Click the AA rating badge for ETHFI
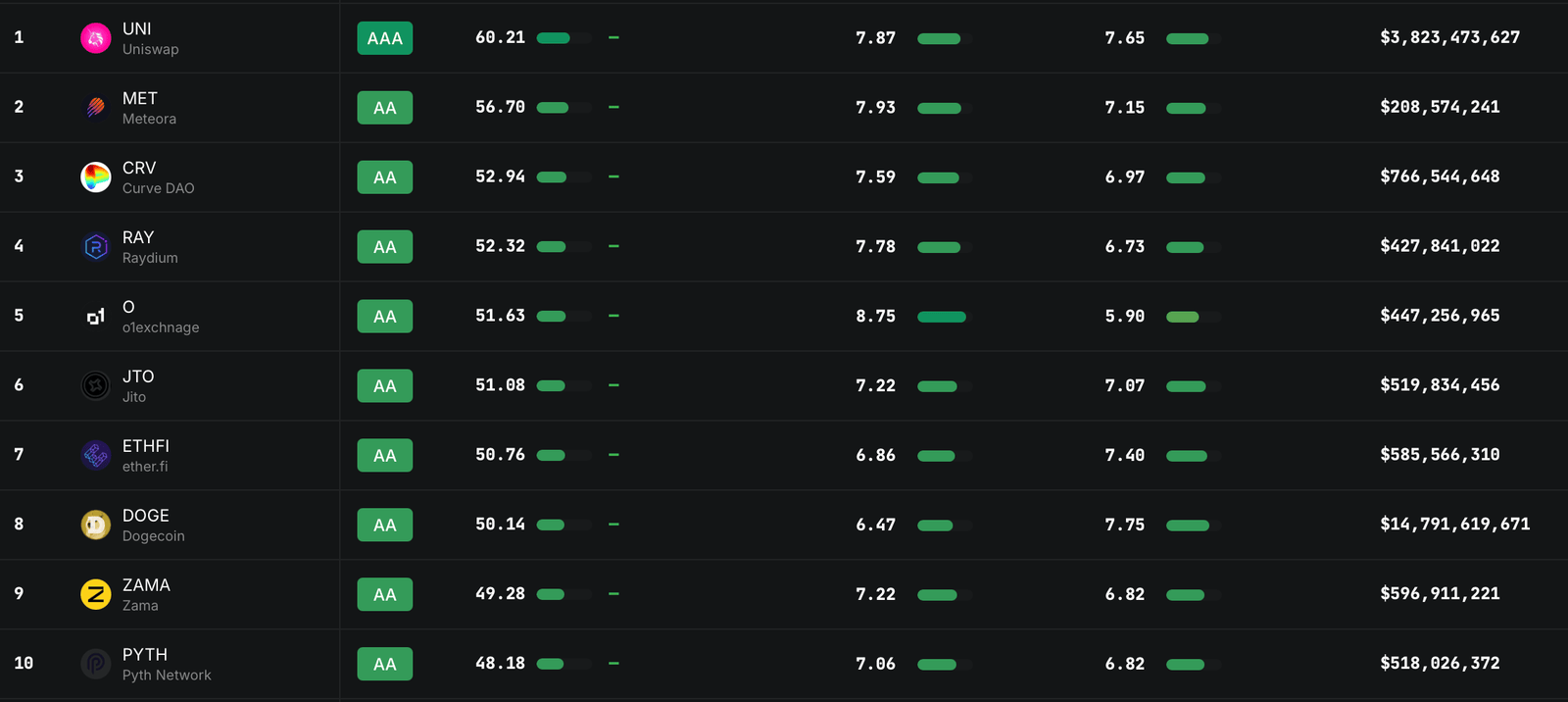 385,456
